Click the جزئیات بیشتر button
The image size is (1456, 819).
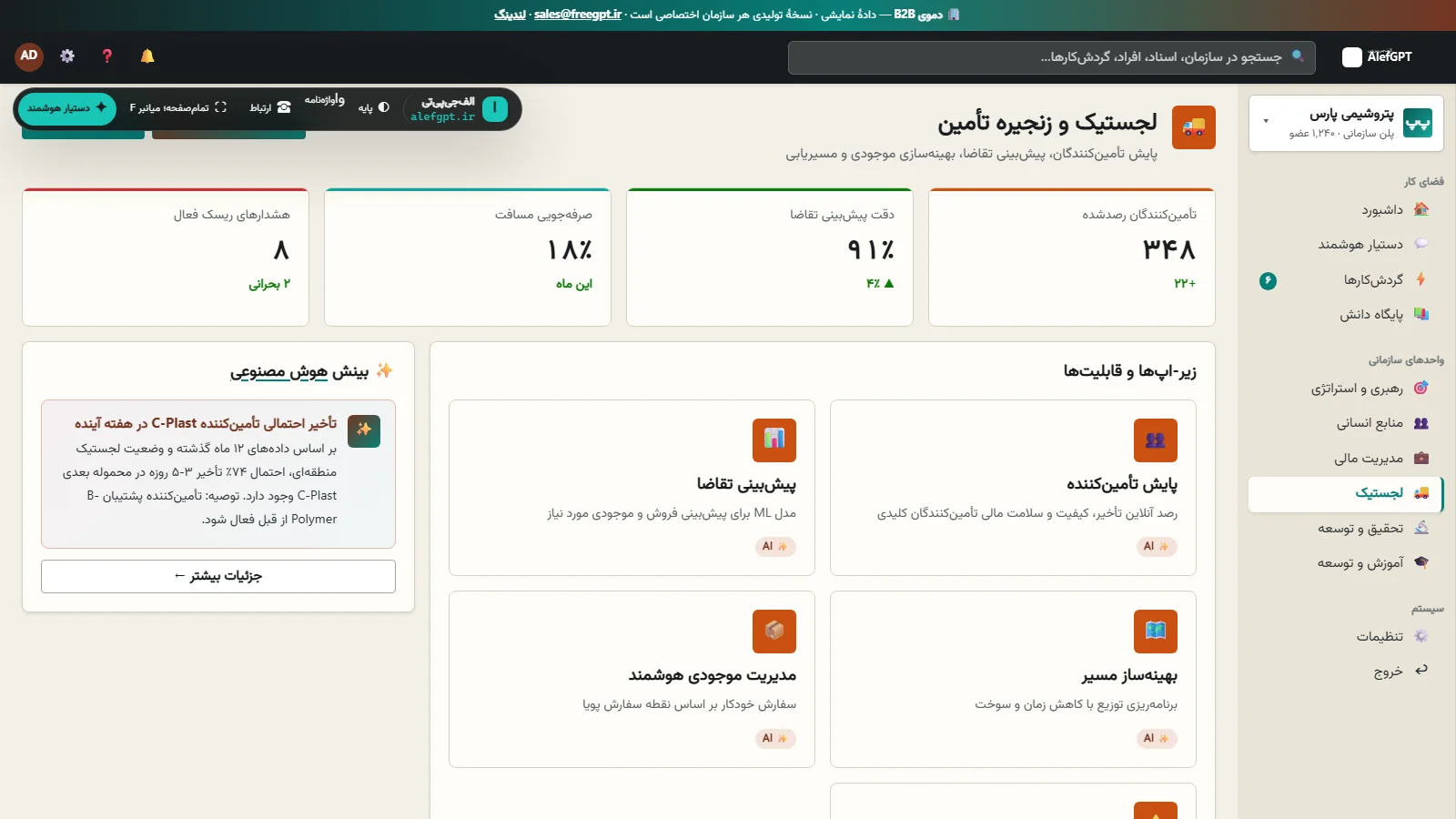(218, 576)
